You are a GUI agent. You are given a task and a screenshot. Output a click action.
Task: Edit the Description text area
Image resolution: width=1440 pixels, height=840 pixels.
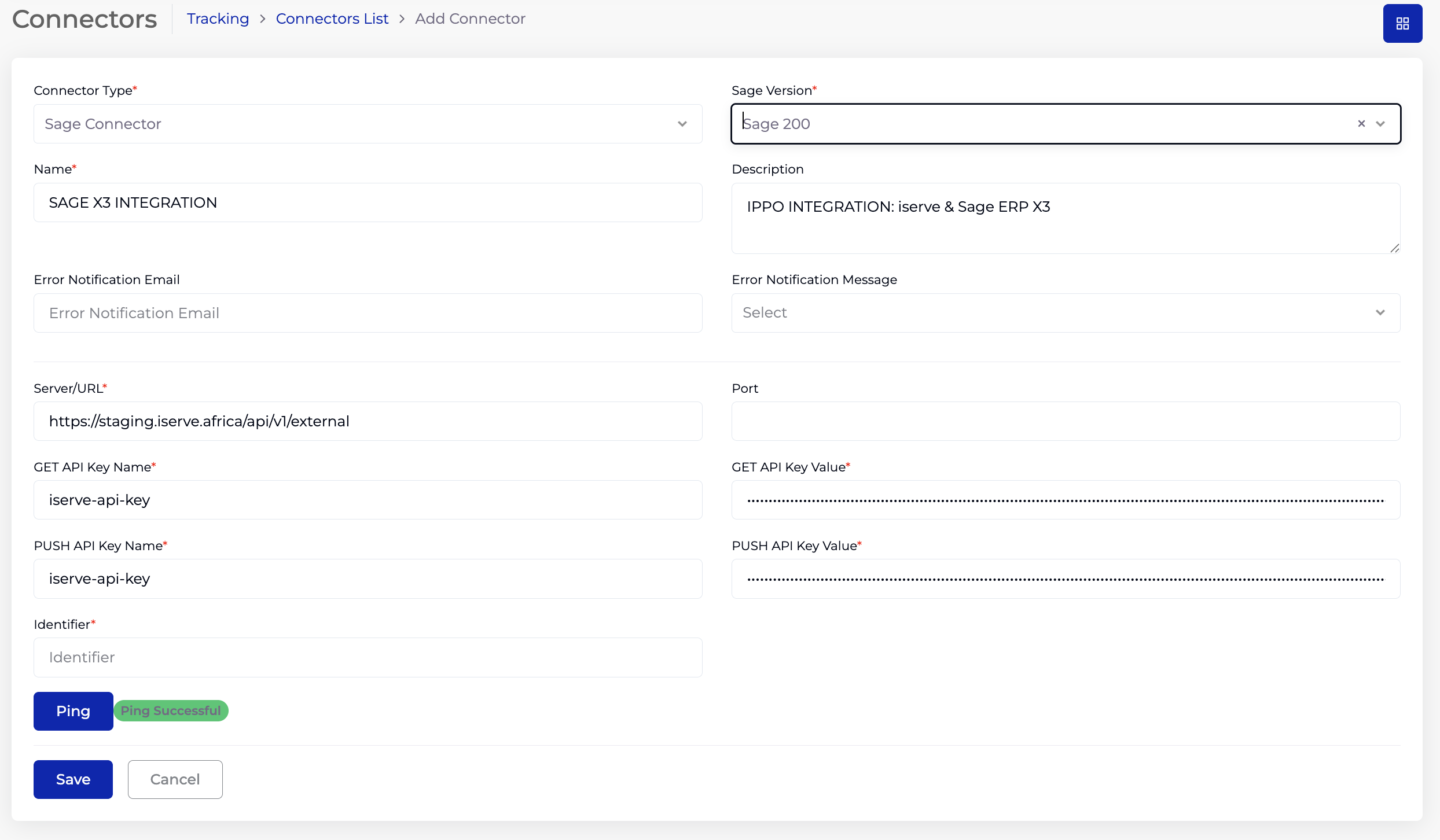pos(1066,218)
